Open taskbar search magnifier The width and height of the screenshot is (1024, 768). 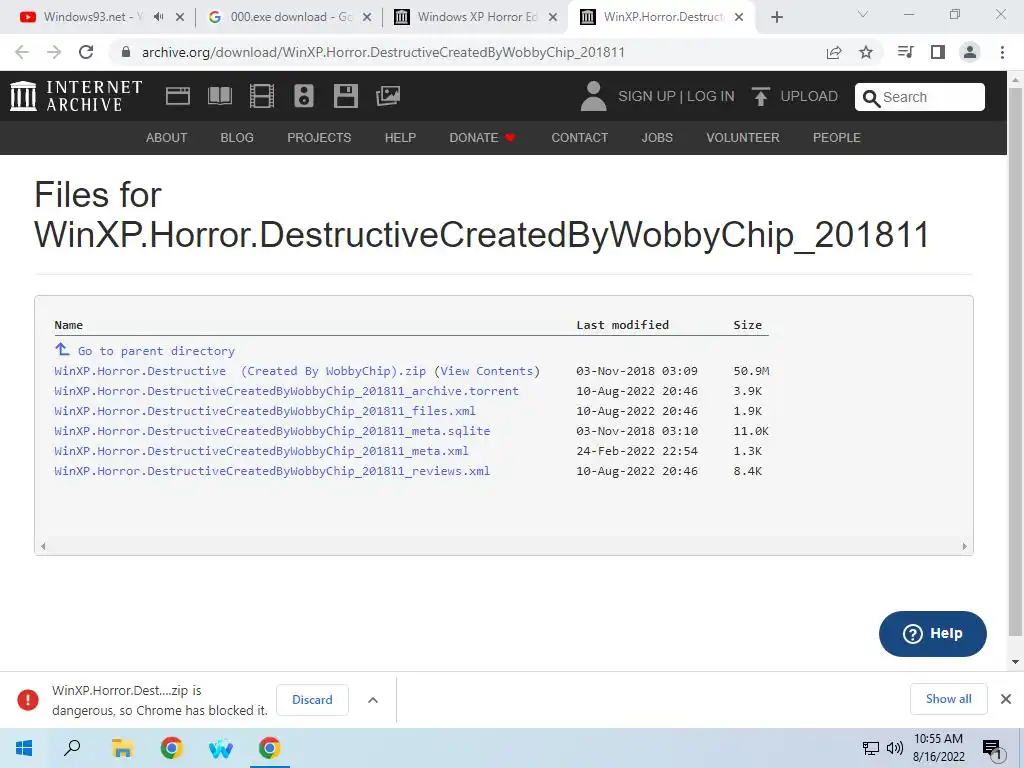pos(72,748)
